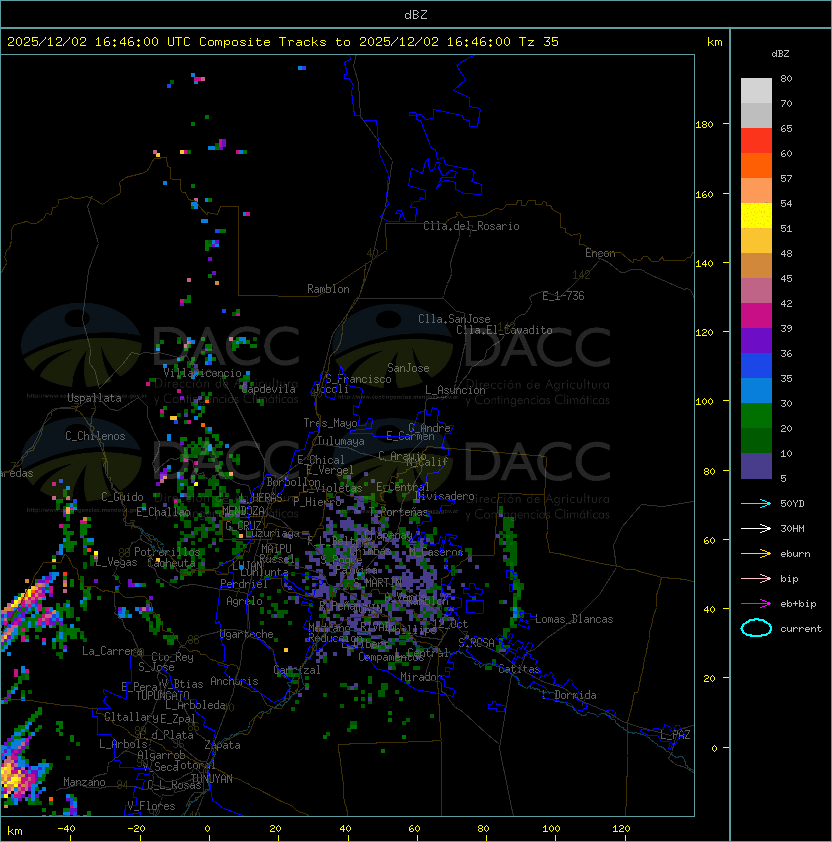Click the 'V_Flores' map label
The image size is (832, 842).
pyautogui.click(x=151, y=806)
